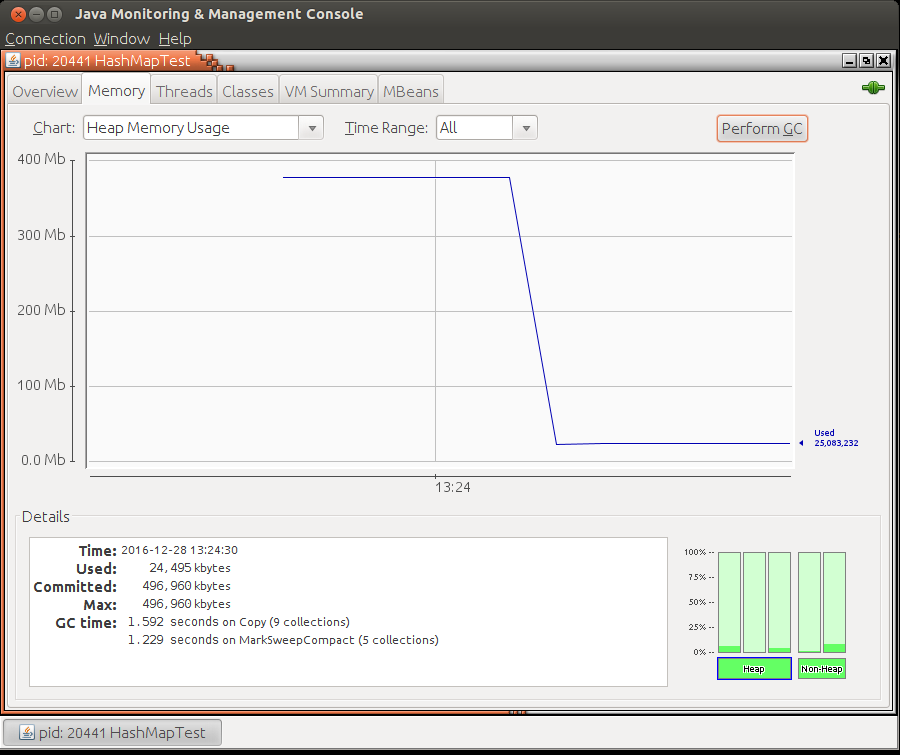Open the Connection menu
Viewport: 900px width, 755px height.
click(x=45, y=39)
